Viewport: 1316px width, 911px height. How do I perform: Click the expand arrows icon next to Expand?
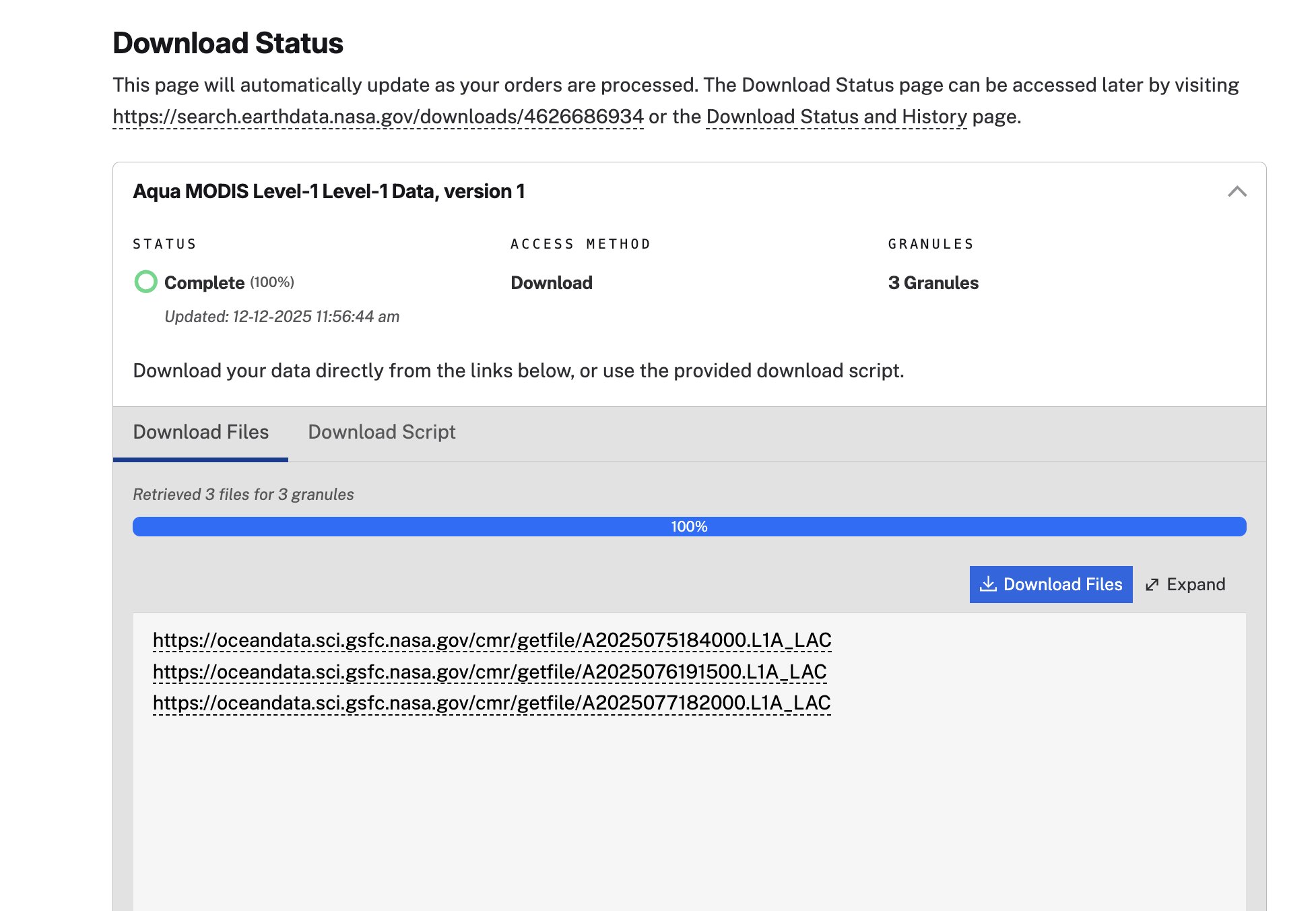(x=1153, y=584)
